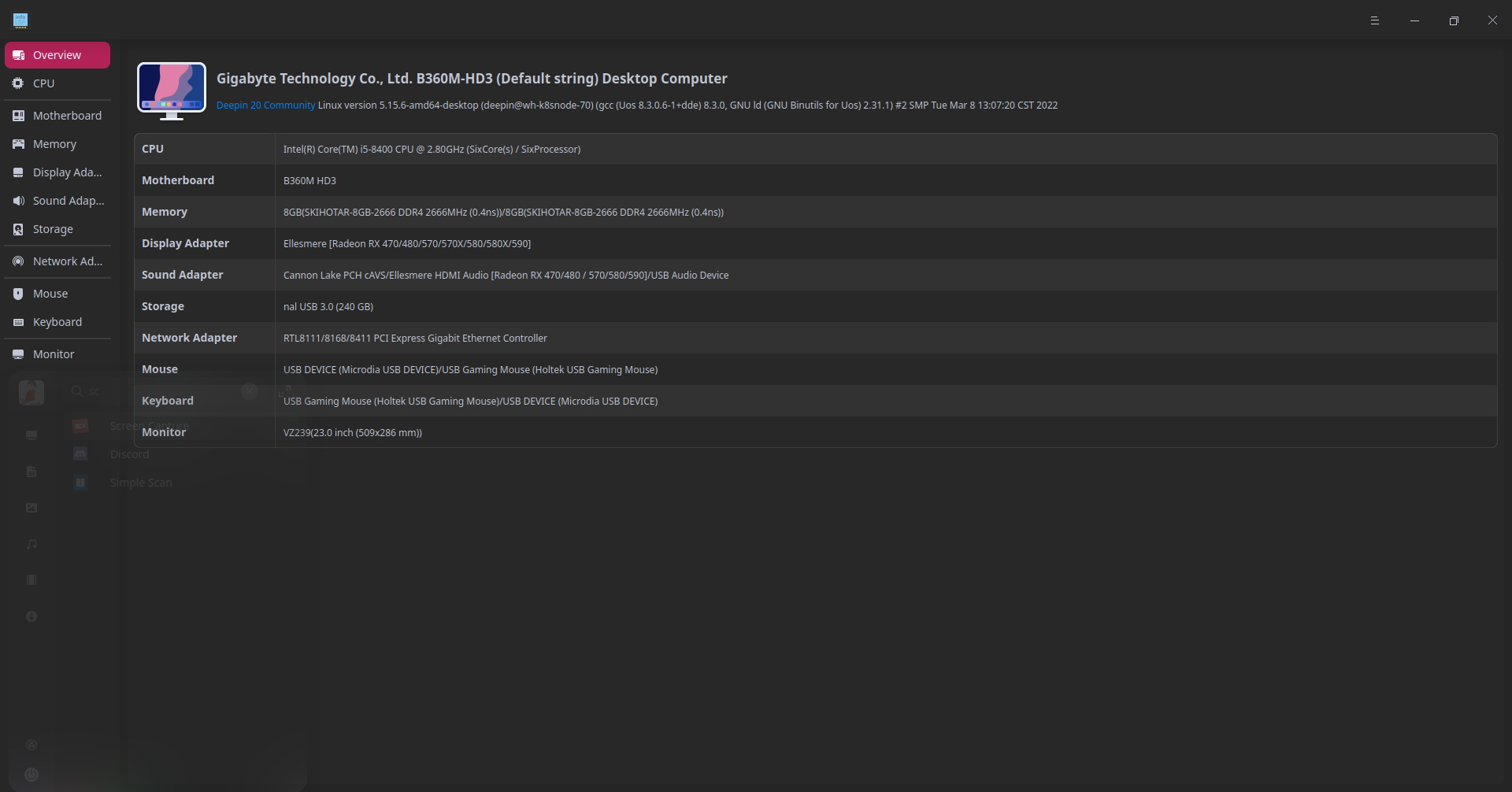Image resolution: width=1512 pixels, height=792 pixels.
Task: Open the hamburger main menu
Action: click(1376, 20)
